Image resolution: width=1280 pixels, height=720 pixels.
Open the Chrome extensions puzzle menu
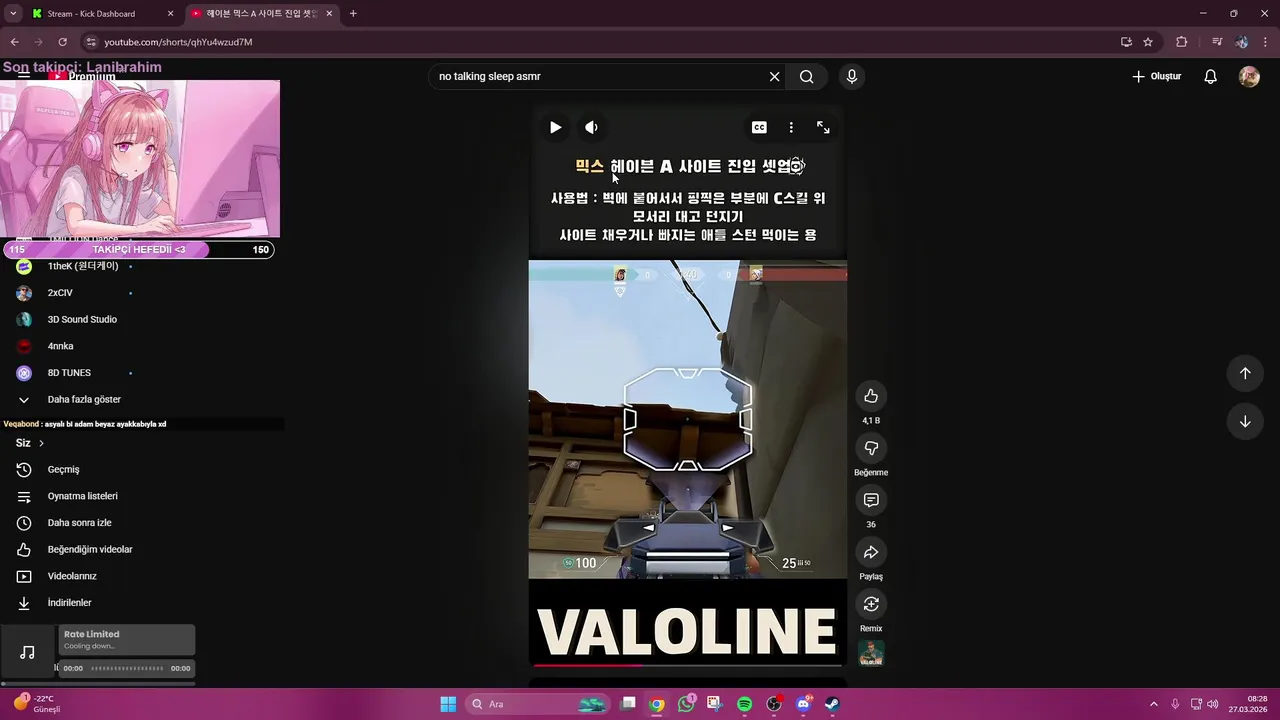click(x=1181, y=42)
